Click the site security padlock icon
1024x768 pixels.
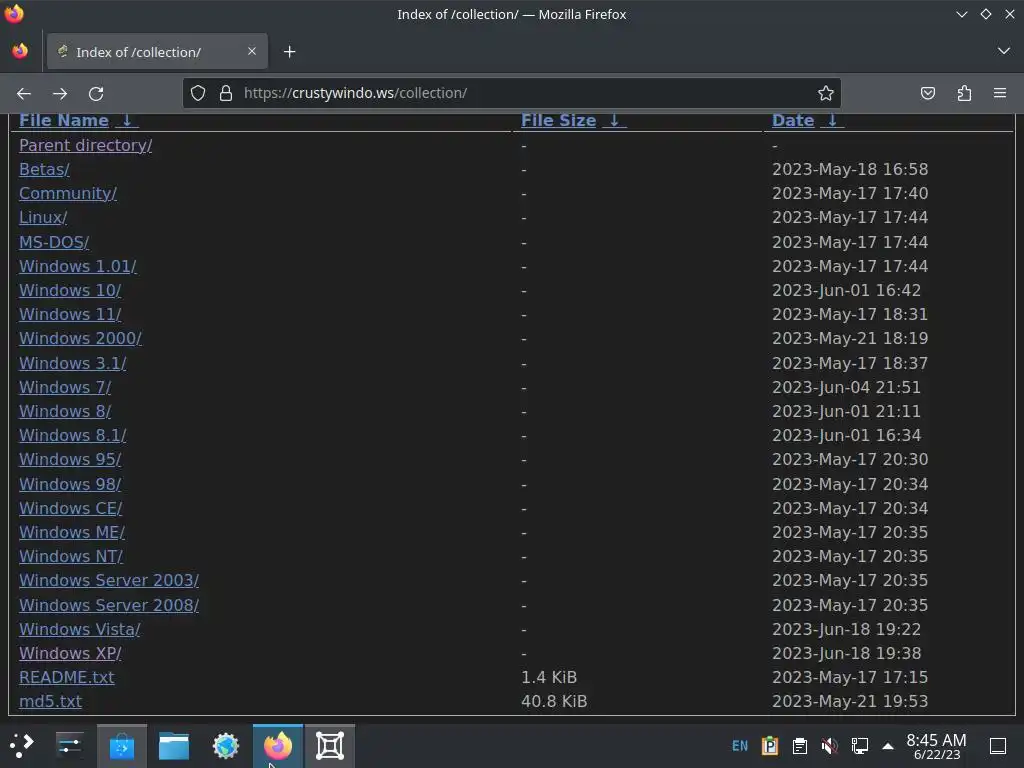click(x=225, y=93)
